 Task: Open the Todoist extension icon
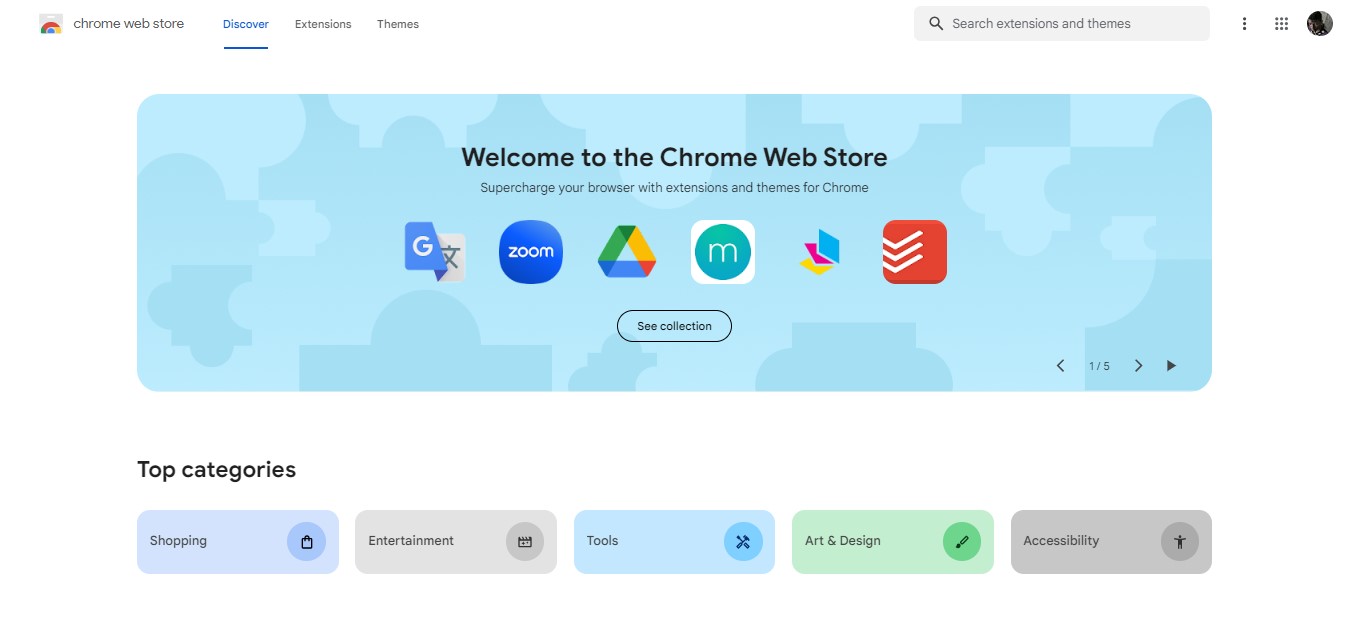click(915, 252)
